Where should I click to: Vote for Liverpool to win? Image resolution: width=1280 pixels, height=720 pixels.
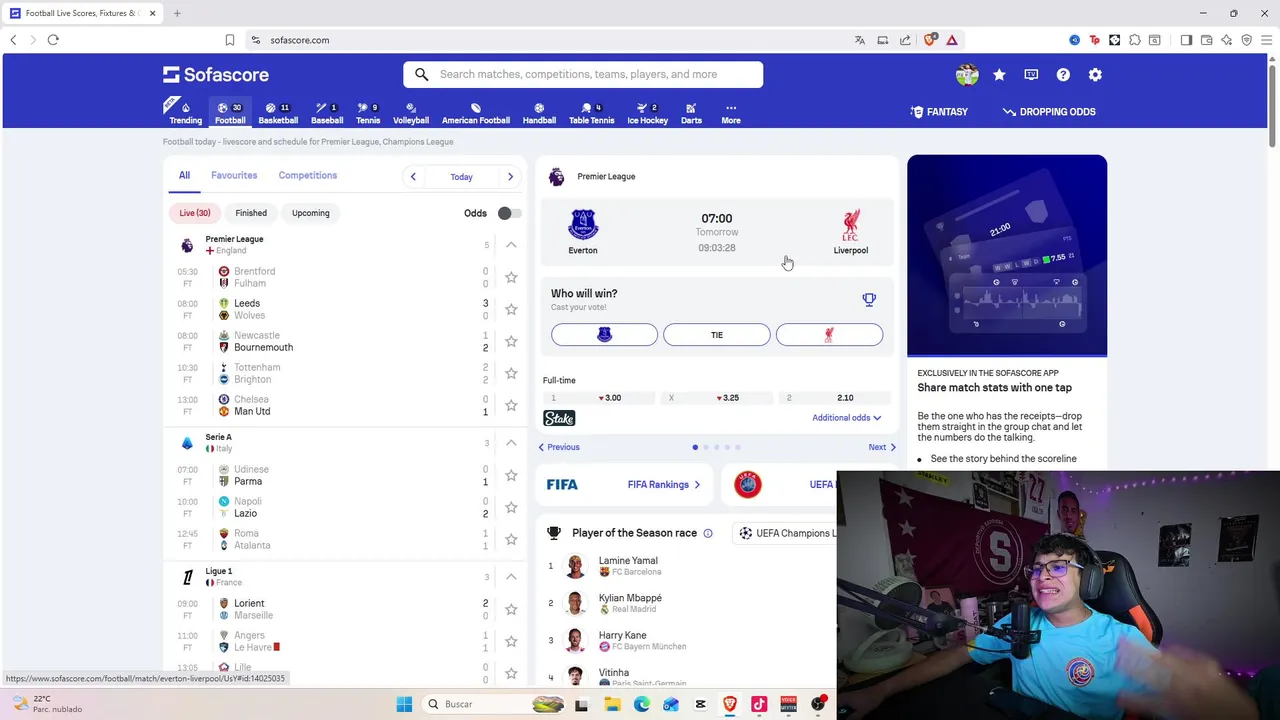[829, 335]
